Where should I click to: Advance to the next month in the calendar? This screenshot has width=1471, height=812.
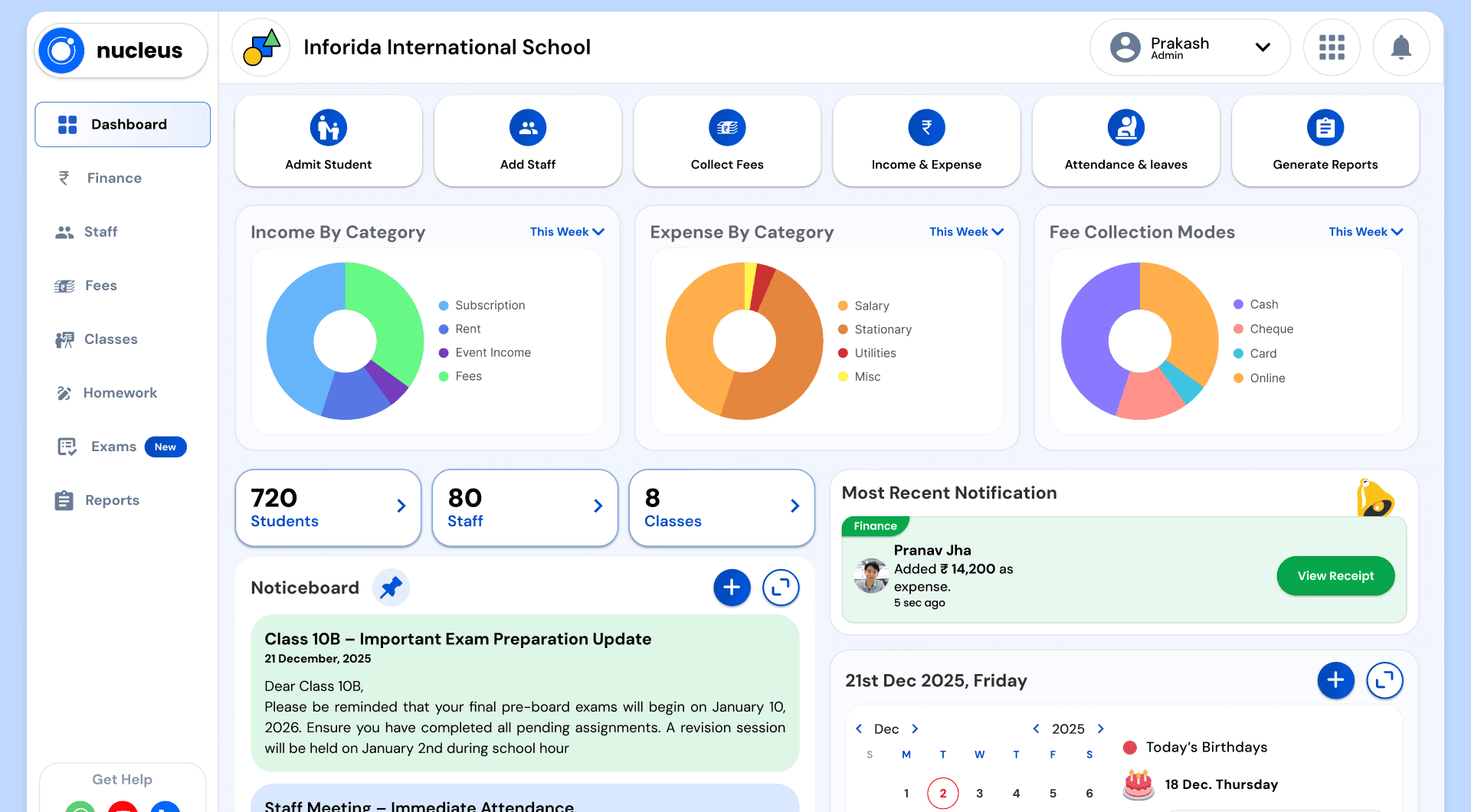click(915, 729)
